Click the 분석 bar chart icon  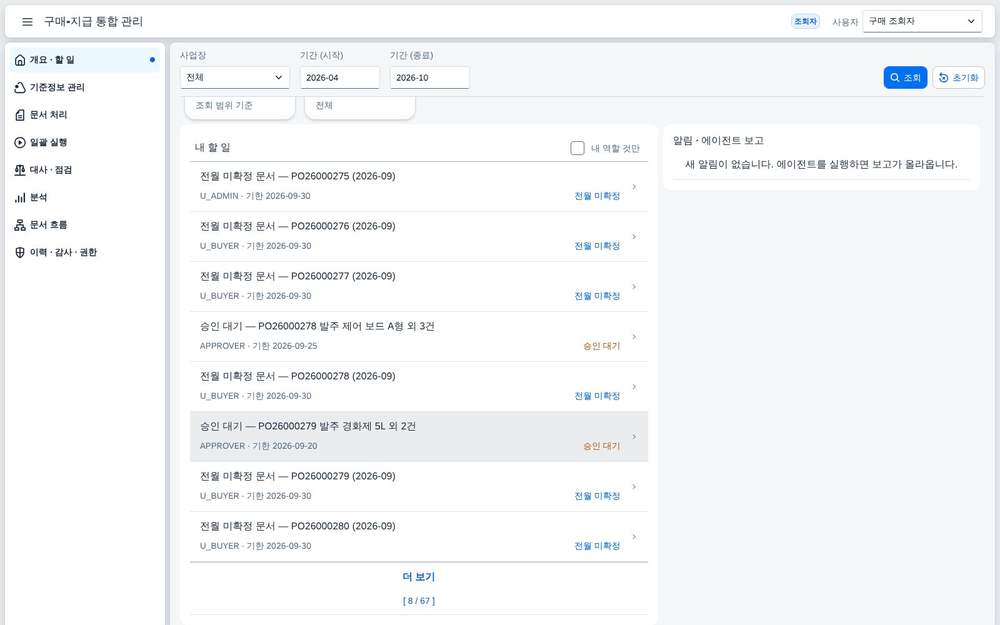pos(20,197)
